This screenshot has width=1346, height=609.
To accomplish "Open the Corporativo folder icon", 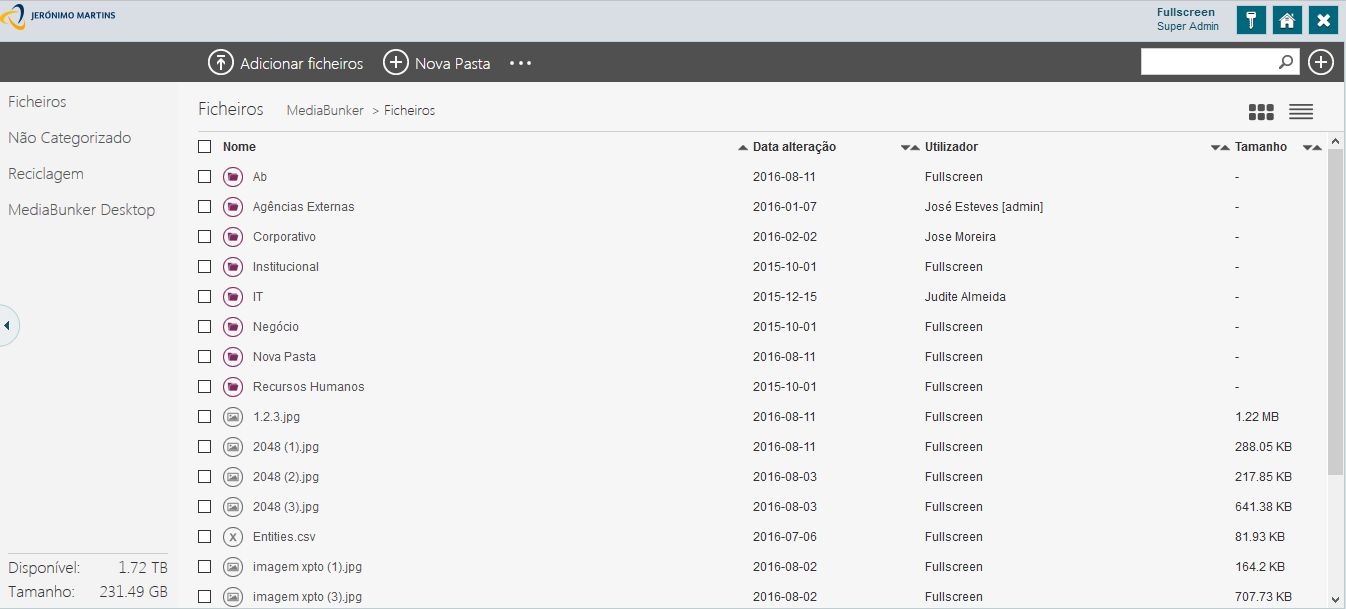I will click(233, 237).
